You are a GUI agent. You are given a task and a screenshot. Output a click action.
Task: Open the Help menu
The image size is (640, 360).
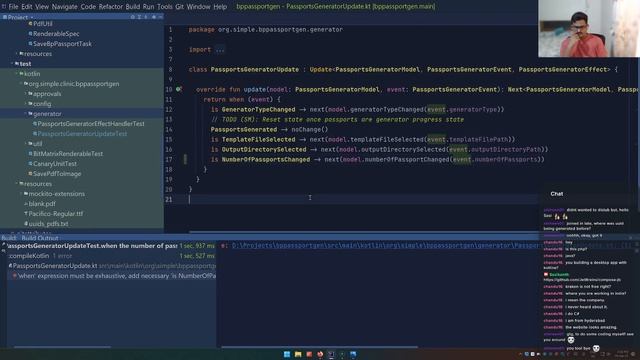220,7
